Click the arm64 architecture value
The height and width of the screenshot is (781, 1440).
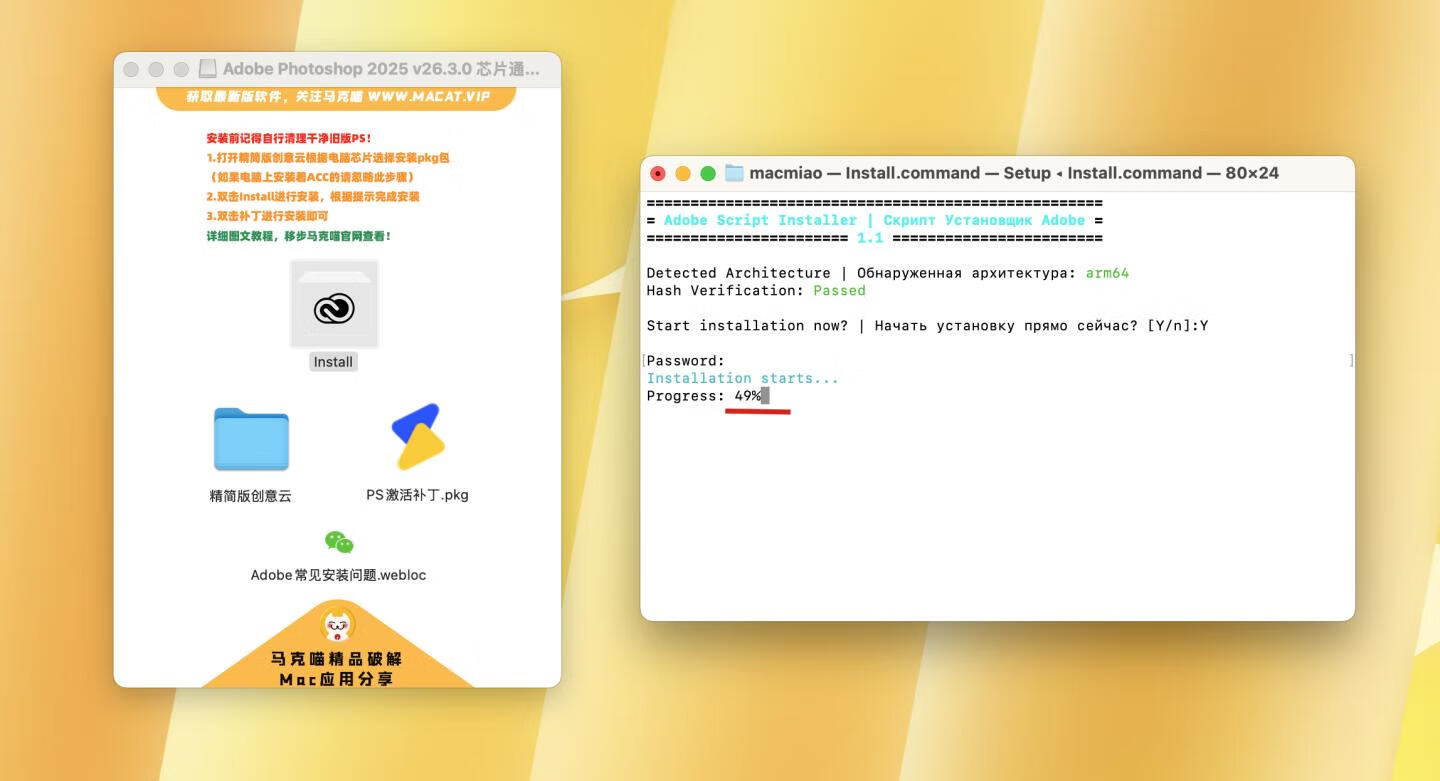point(1107,273)
